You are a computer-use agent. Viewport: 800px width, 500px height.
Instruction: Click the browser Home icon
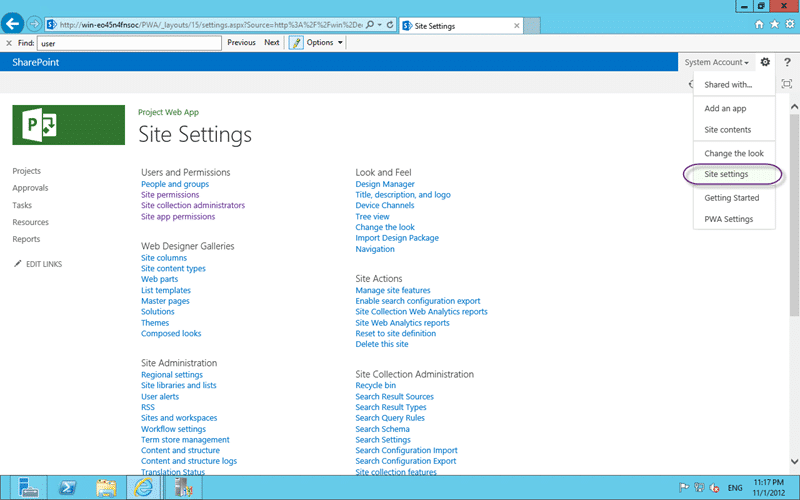coord(759,24)
